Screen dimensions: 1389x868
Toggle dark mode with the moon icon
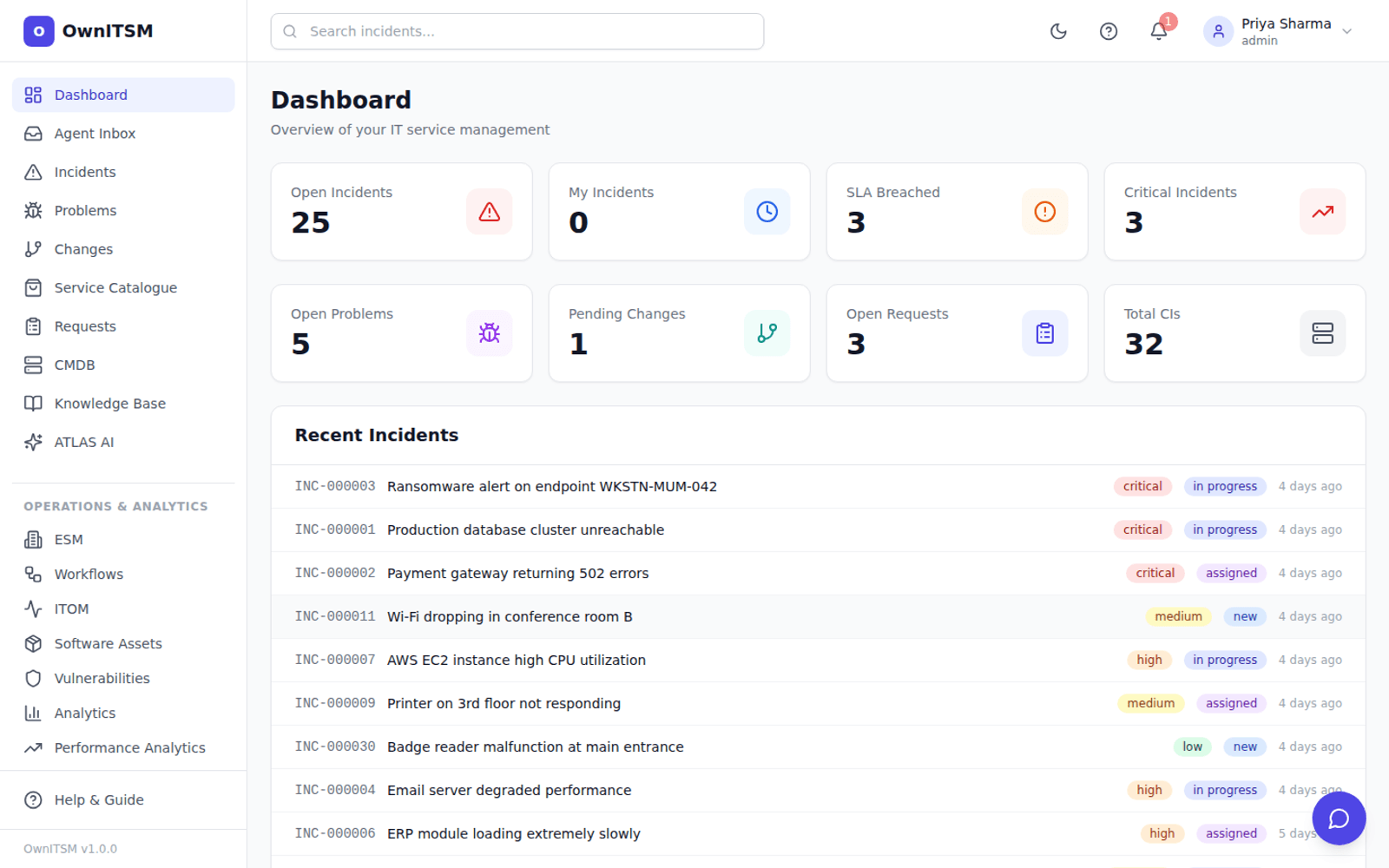pos(1058,31)
